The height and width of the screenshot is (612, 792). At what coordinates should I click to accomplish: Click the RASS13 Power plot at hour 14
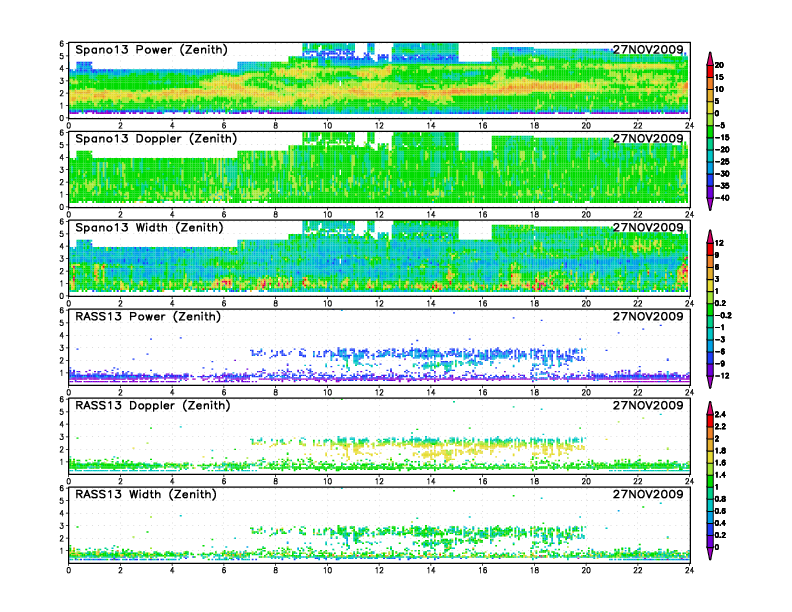[431, 346]
